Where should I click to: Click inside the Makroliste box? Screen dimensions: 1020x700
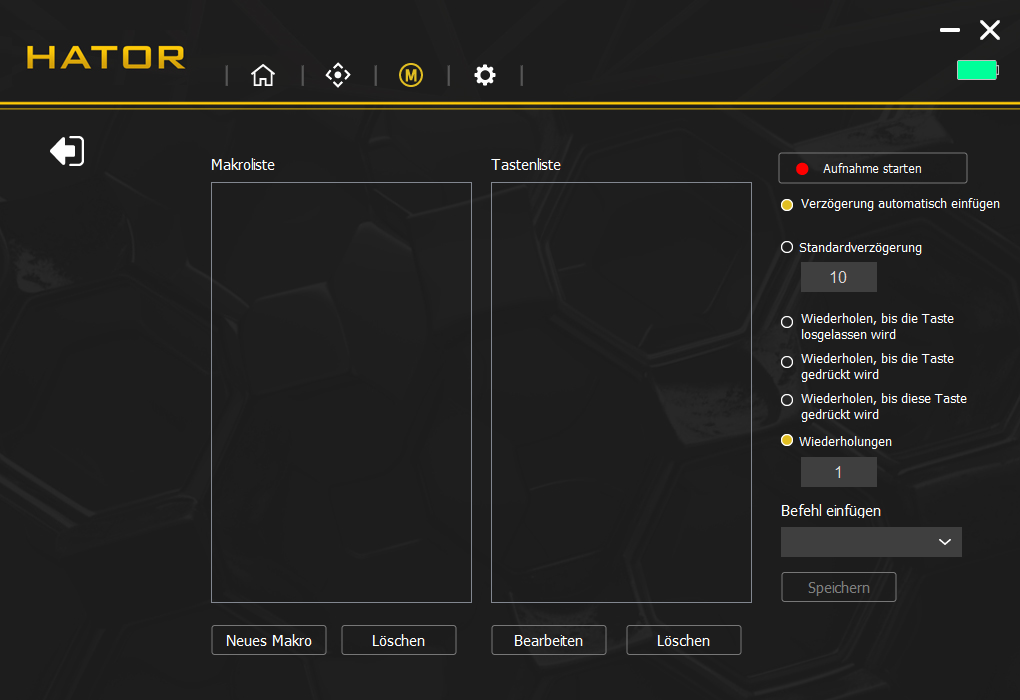coord(342,392)
